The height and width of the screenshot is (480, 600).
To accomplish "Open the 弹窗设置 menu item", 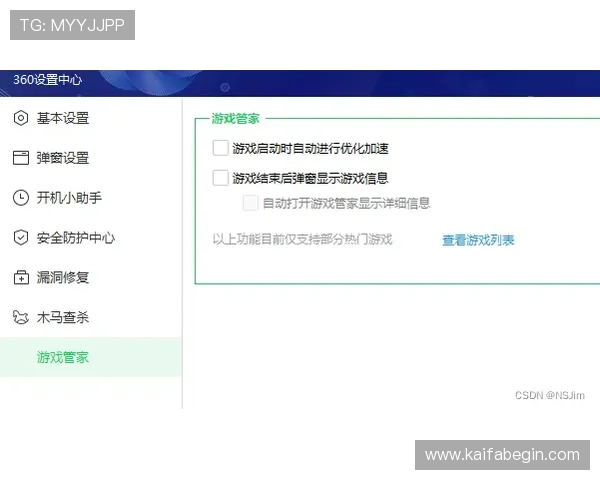I will pos(91,158).
